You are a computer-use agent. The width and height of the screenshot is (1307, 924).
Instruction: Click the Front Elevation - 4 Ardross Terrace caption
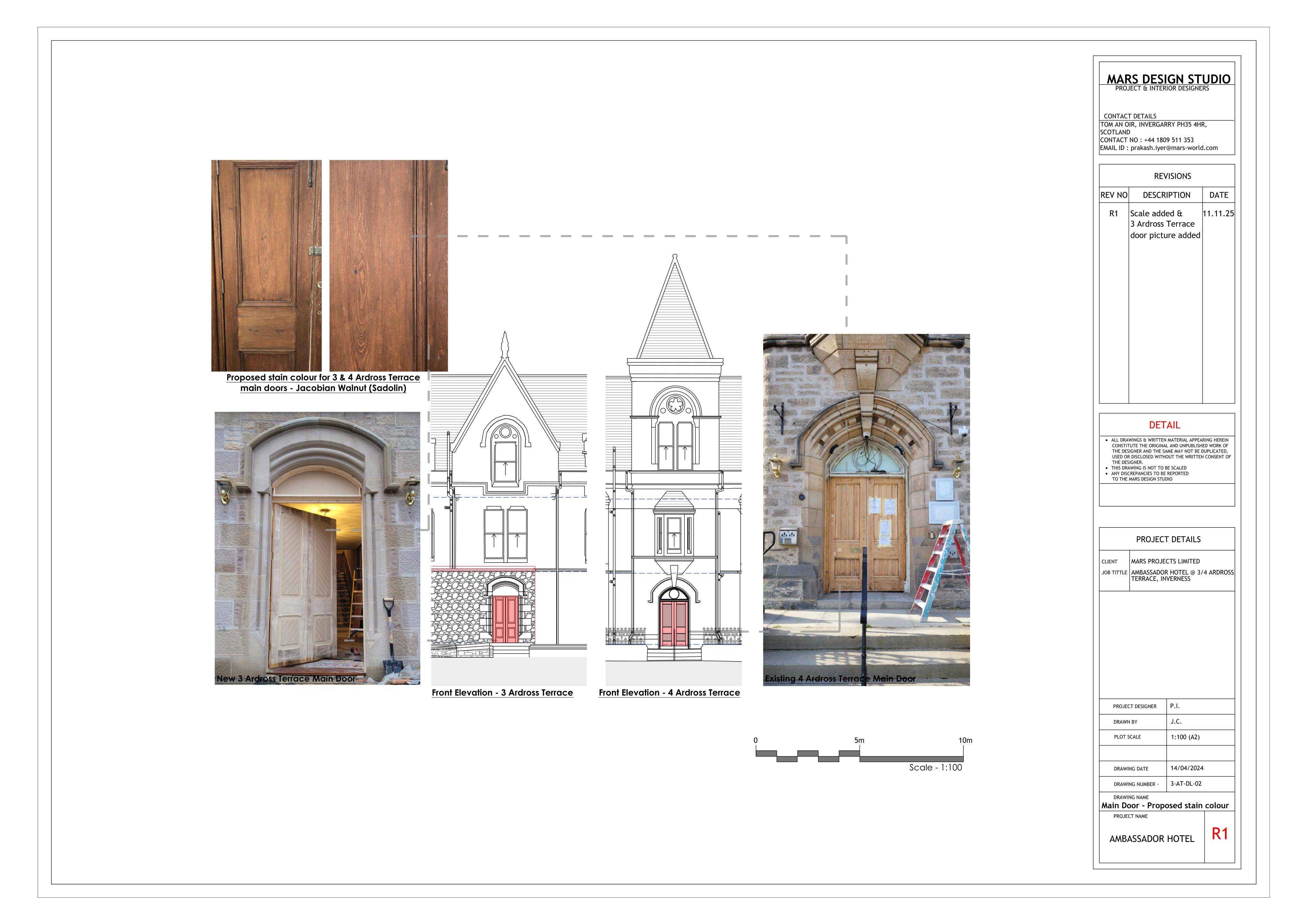(x=669, y=692)
